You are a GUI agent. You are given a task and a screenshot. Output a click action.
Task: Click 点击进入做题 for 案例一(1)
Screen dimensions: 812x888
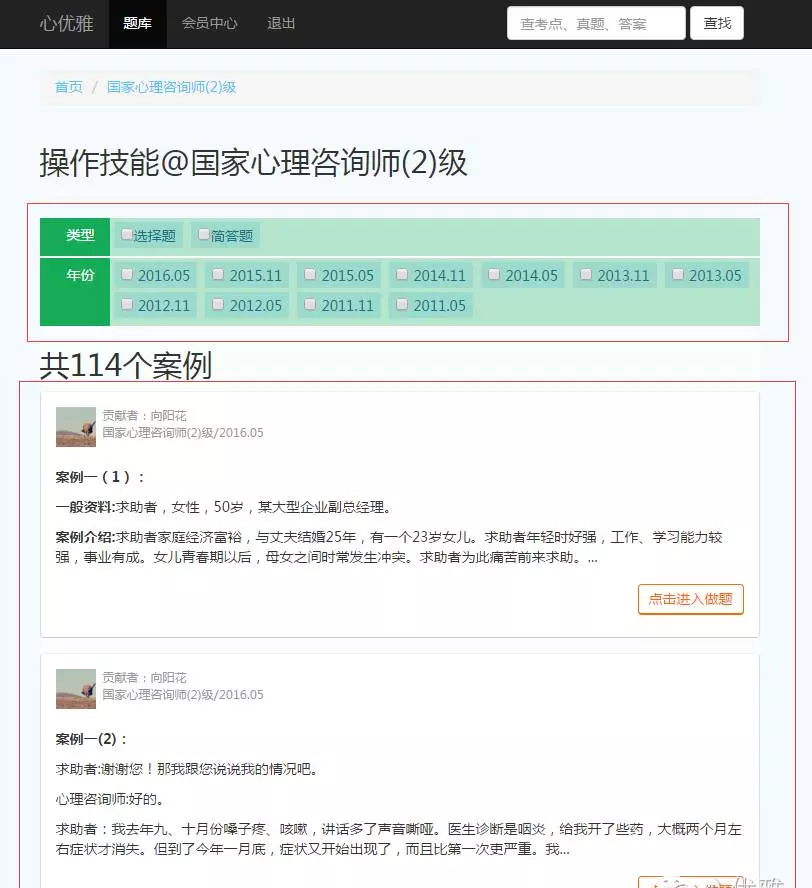(x=691, y=599)
